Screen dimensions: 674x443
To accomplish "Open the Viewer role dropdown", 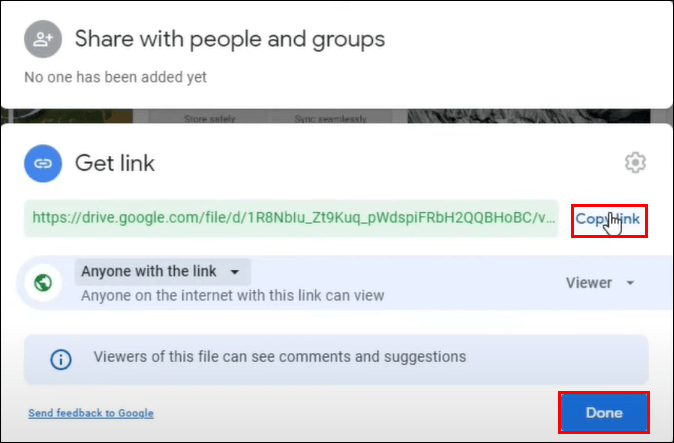I will click(x=600, y=283).
